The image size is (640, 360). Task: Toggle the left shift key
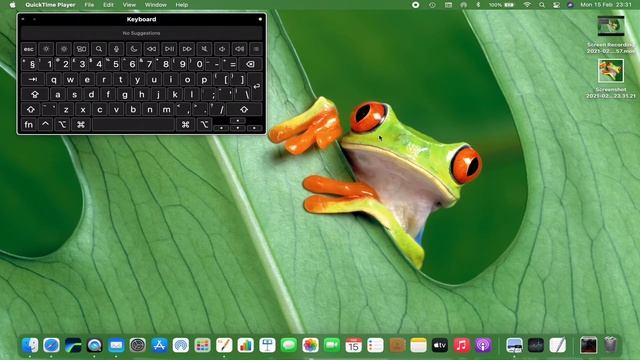click(31, 109)
